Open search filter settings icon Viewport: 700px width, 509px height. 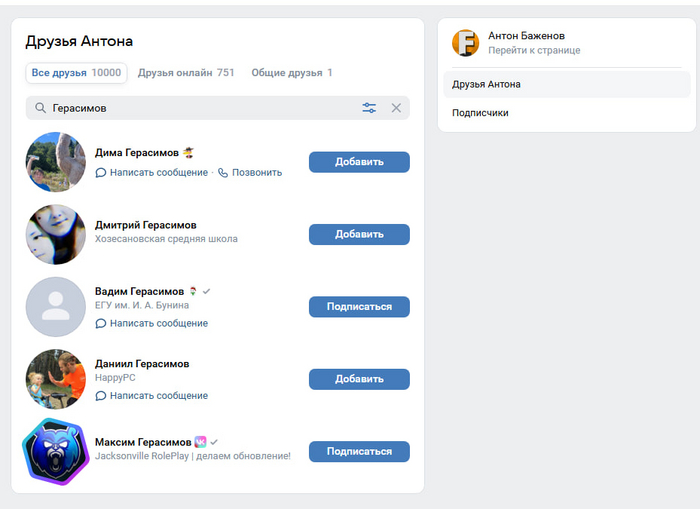click(369, 108)
